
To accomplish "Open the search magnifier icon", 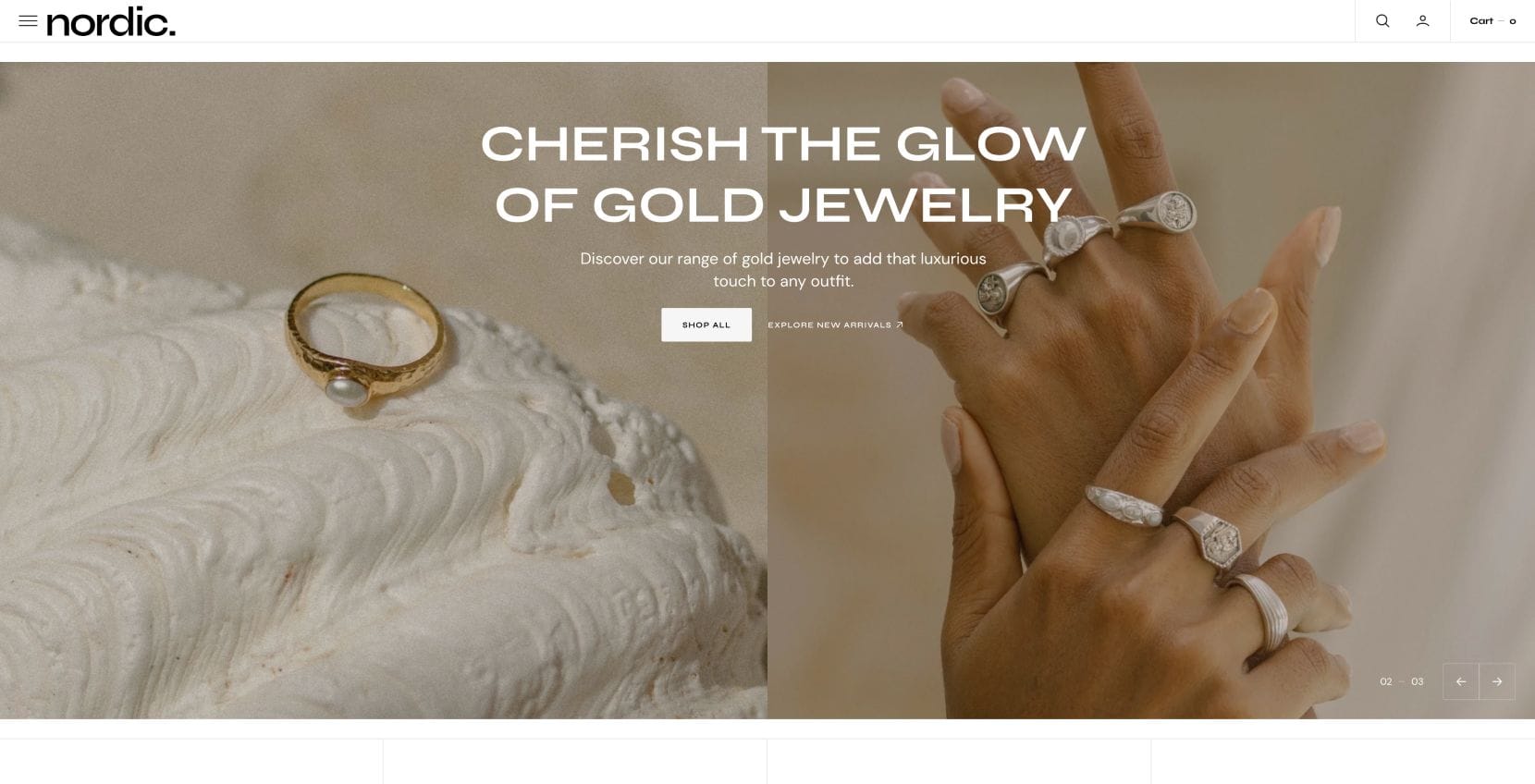I will 1382,20.
